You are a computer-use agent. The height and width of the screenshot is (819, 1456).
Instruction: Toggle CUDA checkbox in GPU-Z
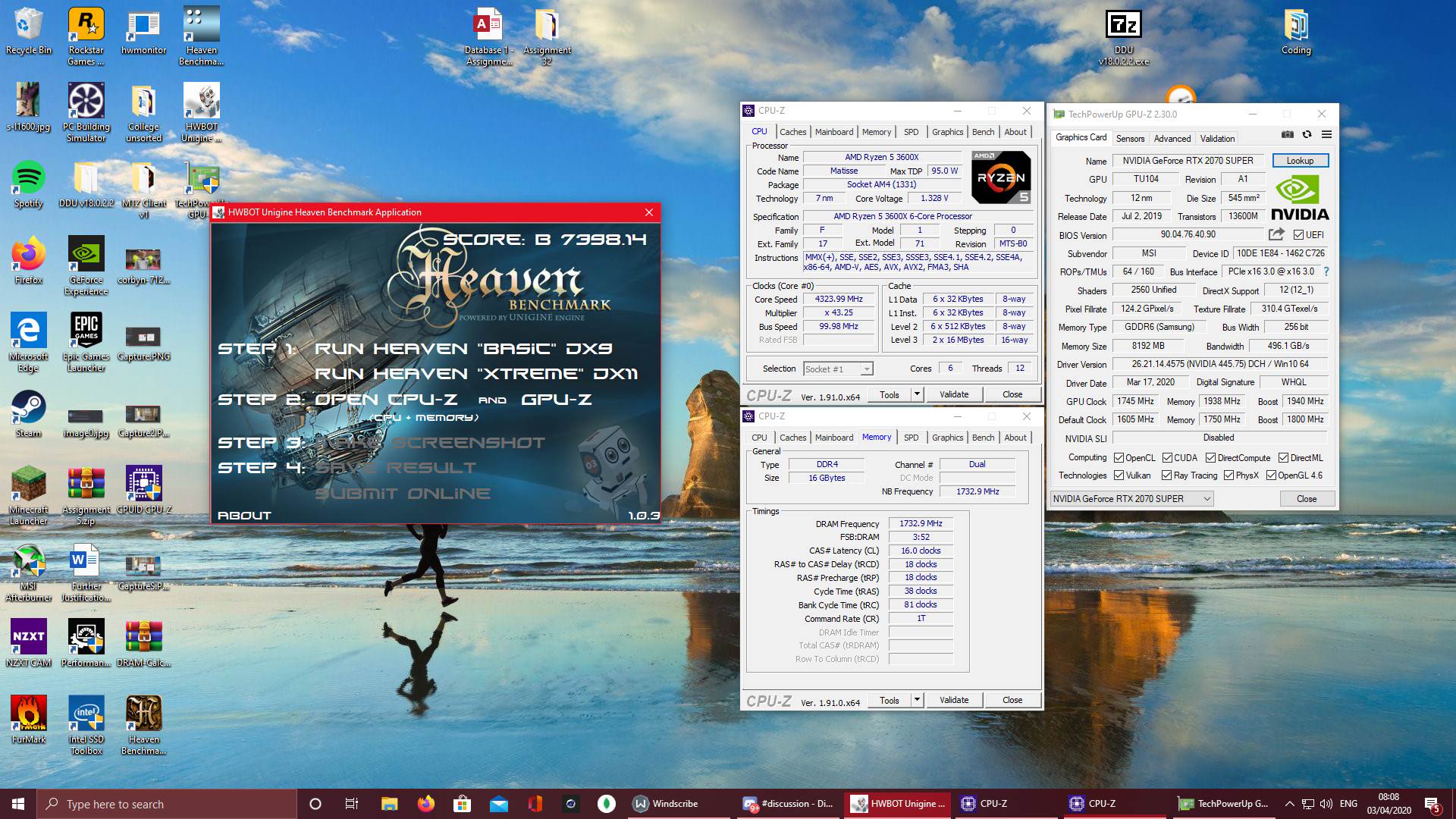coord(1167,458)
